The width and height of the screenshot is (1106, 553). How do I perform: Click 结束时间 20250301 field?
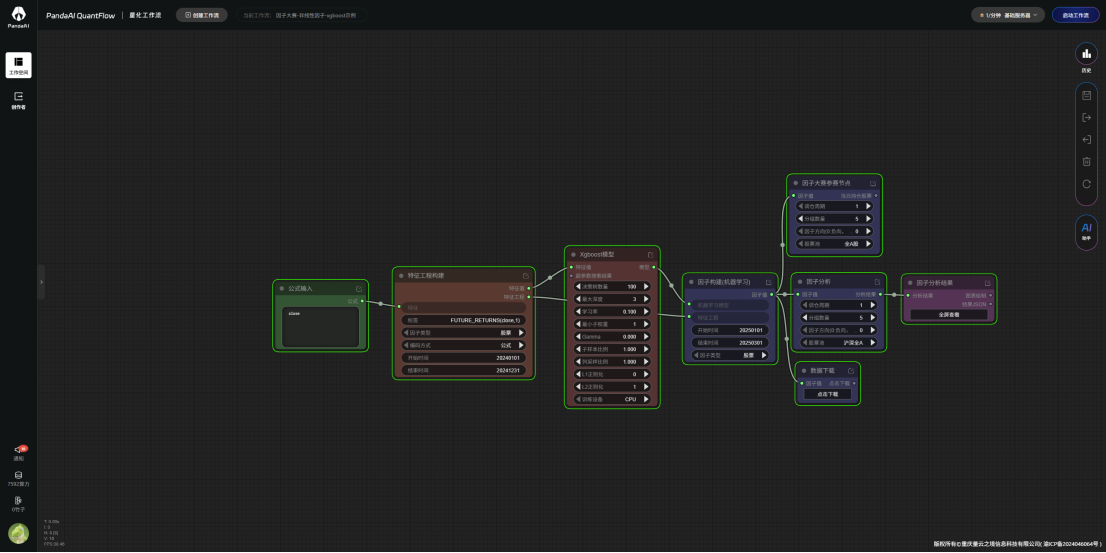729,343
